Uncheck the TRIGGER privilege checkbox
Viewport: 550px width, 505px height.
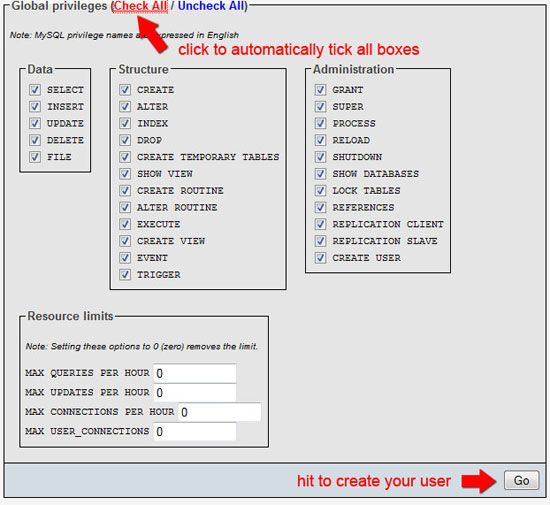(x=125, y=274)
